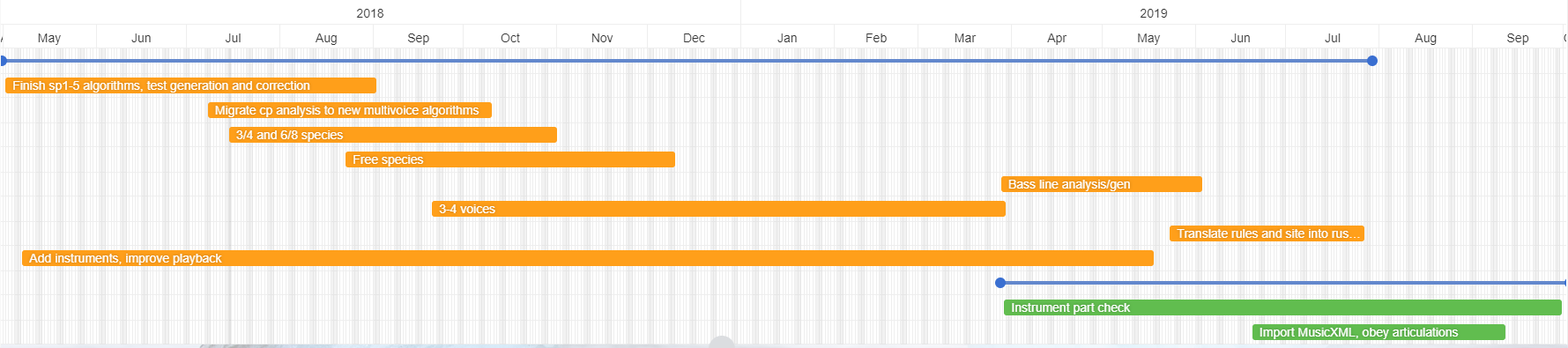Open 'Import MusicXML, obey articulations' task
This screenshot has height=348, width=1568.
[x=1379, y=332]
